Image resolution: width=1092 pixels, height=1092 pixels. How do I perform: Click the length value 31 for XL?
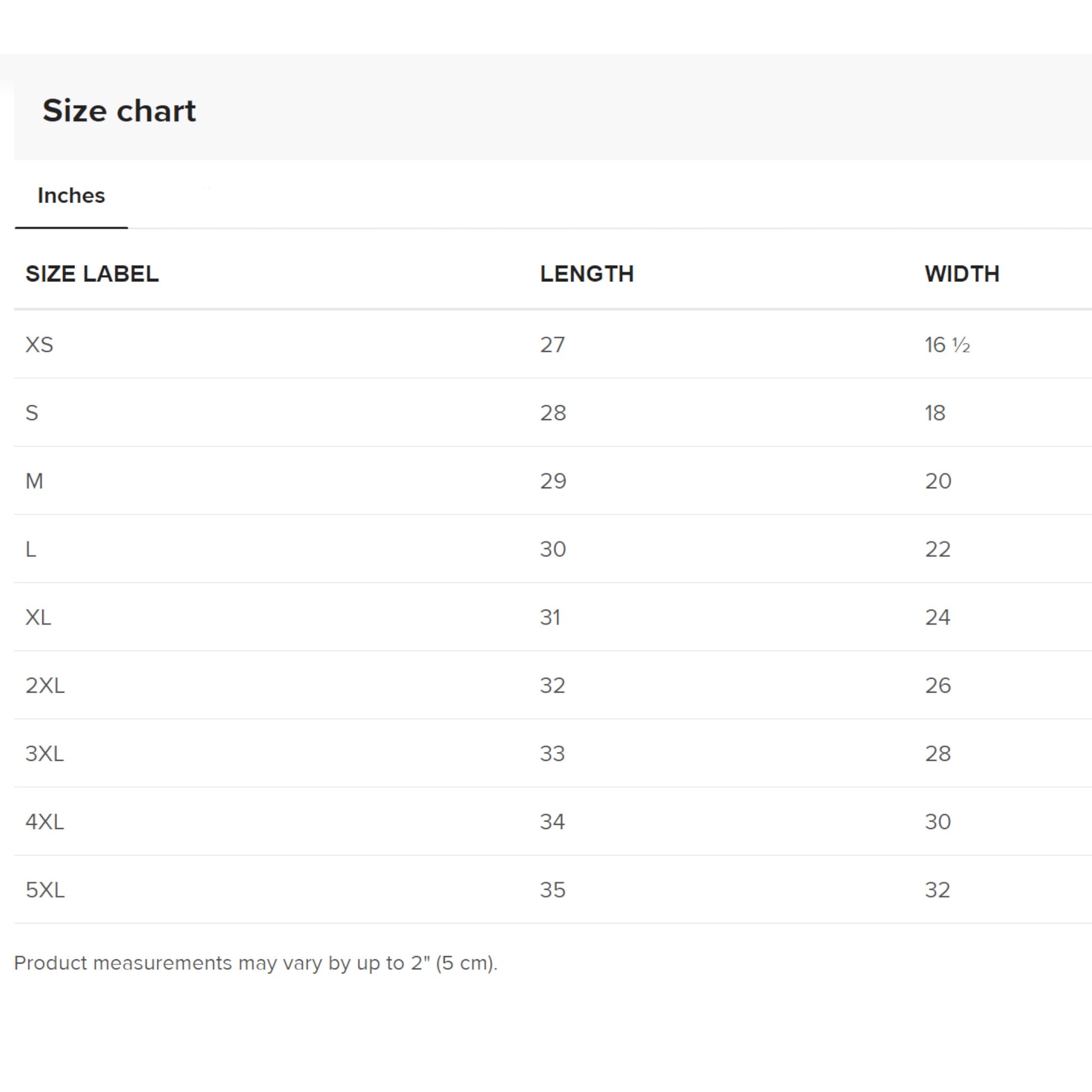pyautogui.click(x=550, y=617)
